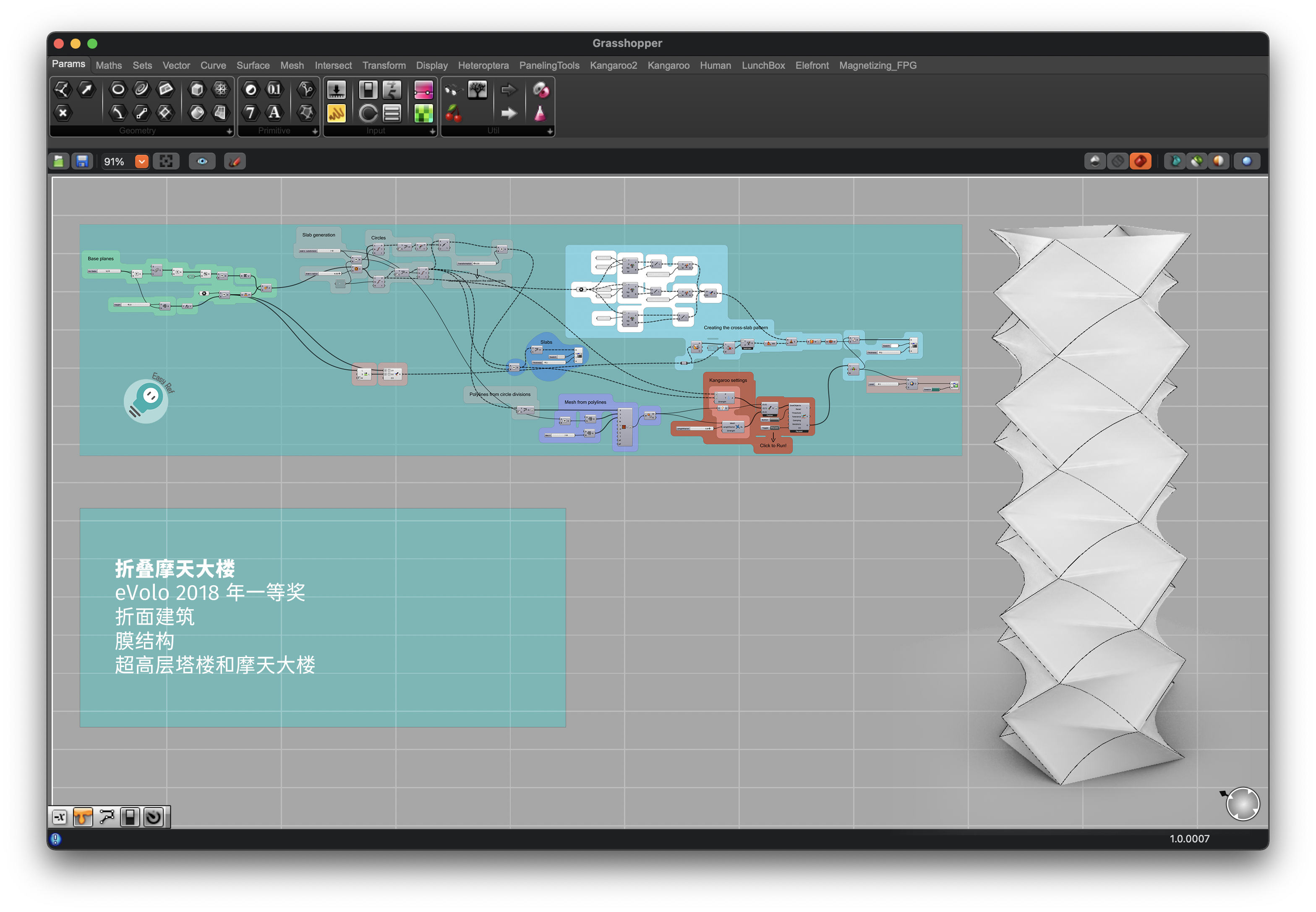This screenshot has height=912, width=1316.
Task: Expand the Input panel group
Action: point(432,131)
